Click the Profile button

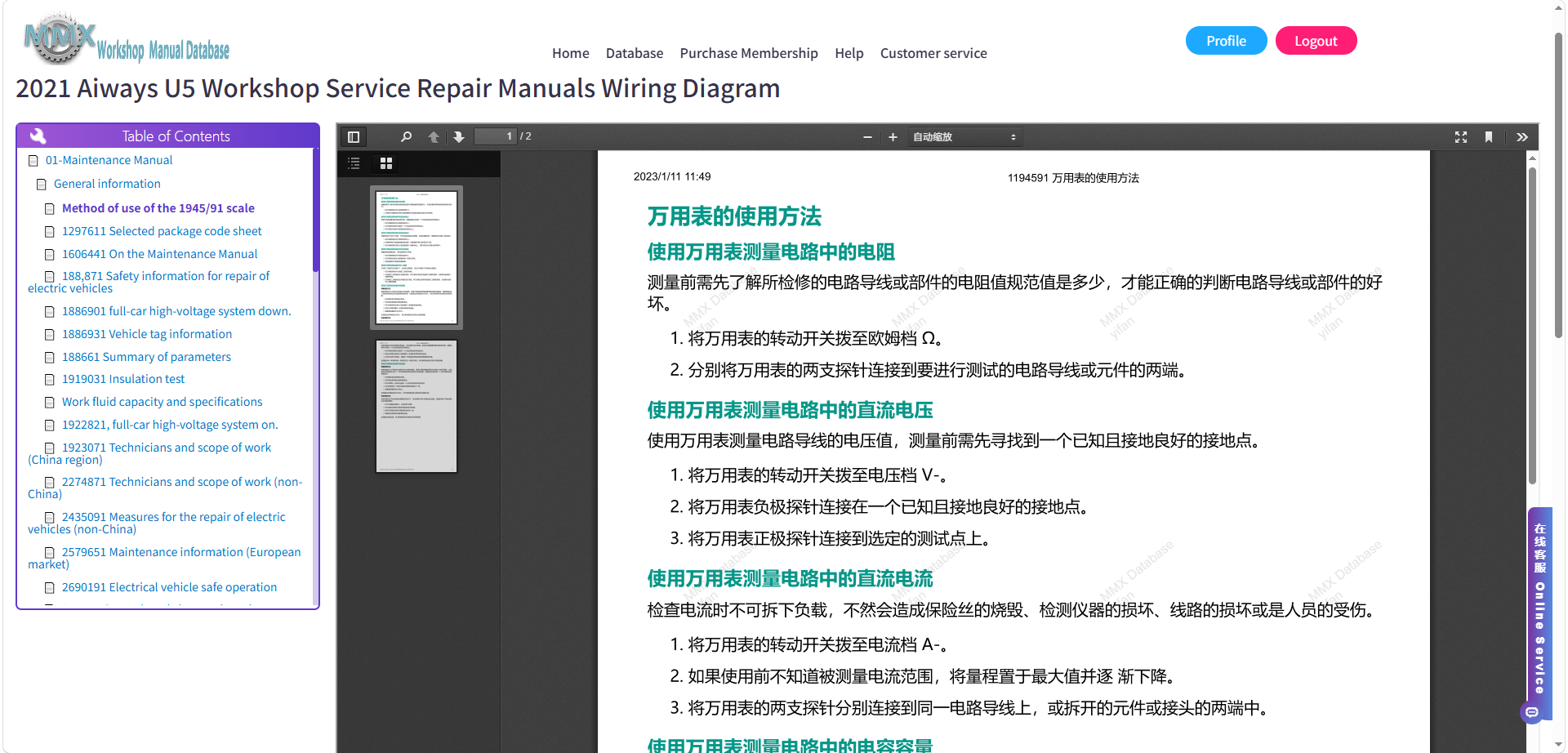point(1227,41)
